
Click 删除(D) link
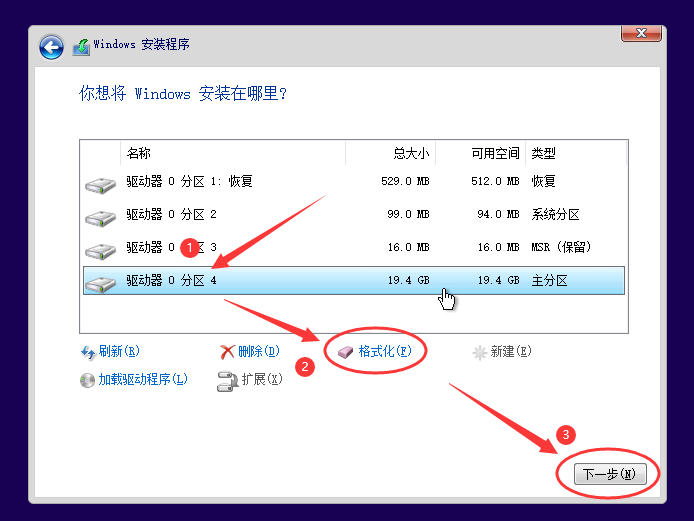pyautogui.click(x=259, y=351)
